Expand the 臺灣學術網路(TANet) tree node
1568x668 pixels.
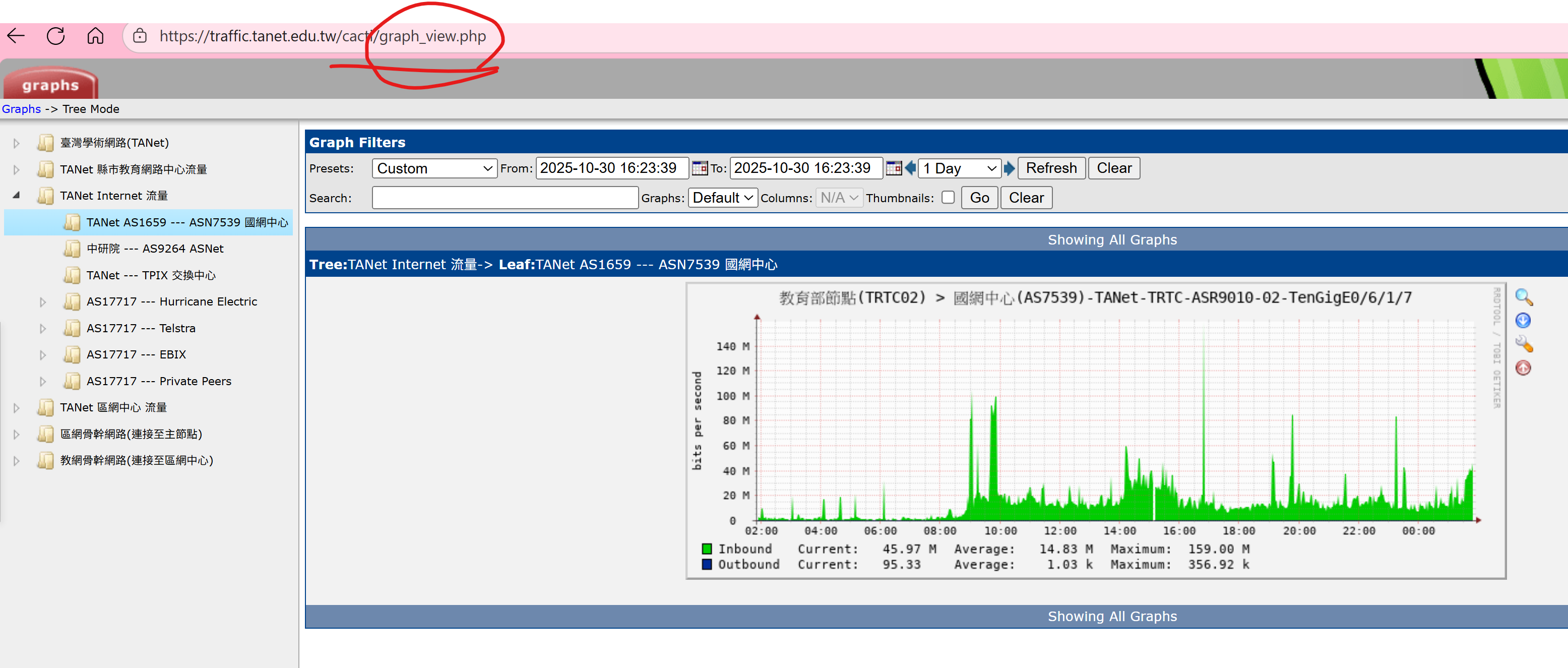coord(17,143)
